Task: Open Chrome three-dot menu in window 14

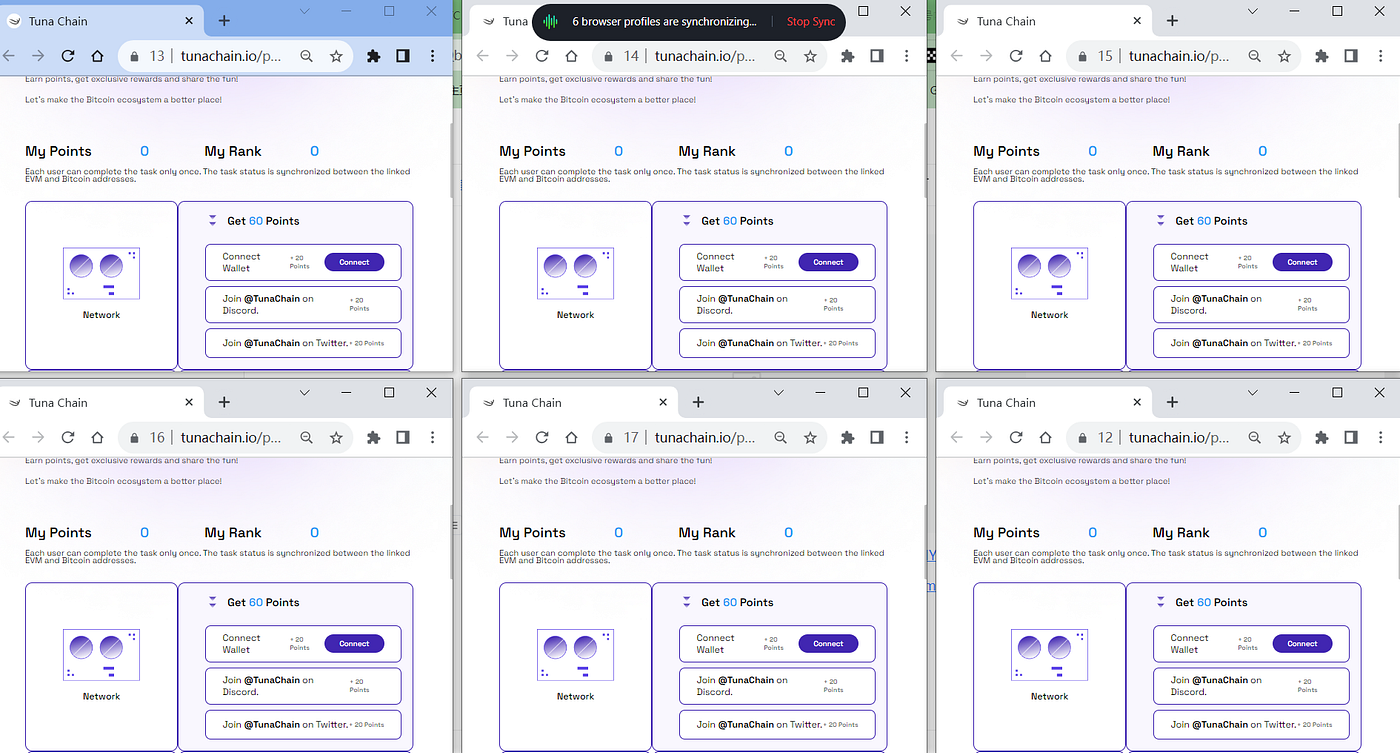Action: 906,56
